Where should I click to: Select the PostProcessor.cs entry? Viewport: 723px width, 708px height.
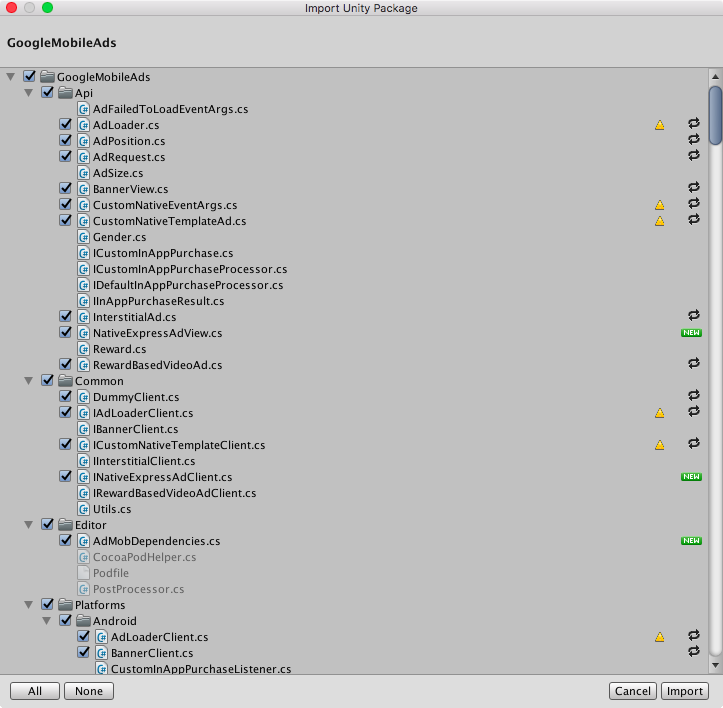[354, 589]
